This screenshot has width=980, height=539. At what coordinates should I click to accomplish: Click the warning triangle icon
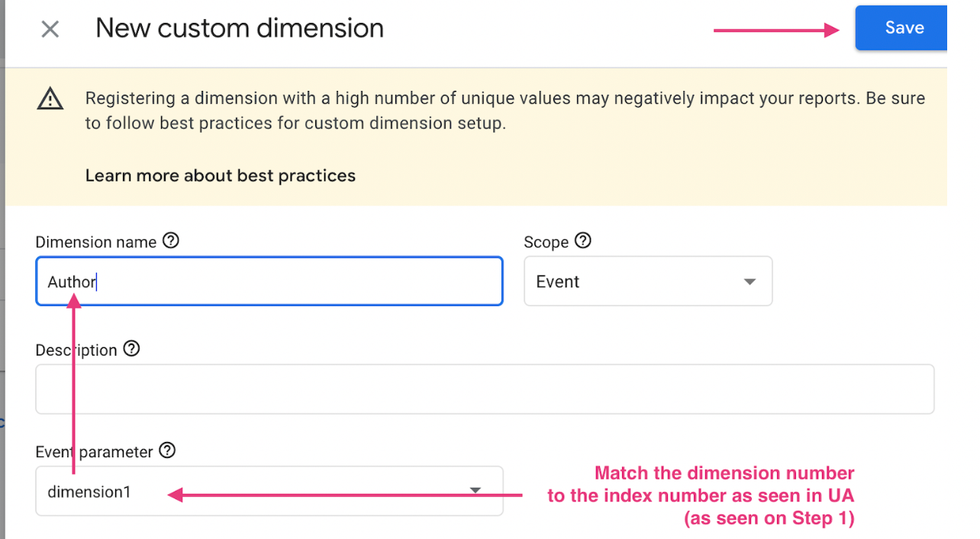point(50,99)
